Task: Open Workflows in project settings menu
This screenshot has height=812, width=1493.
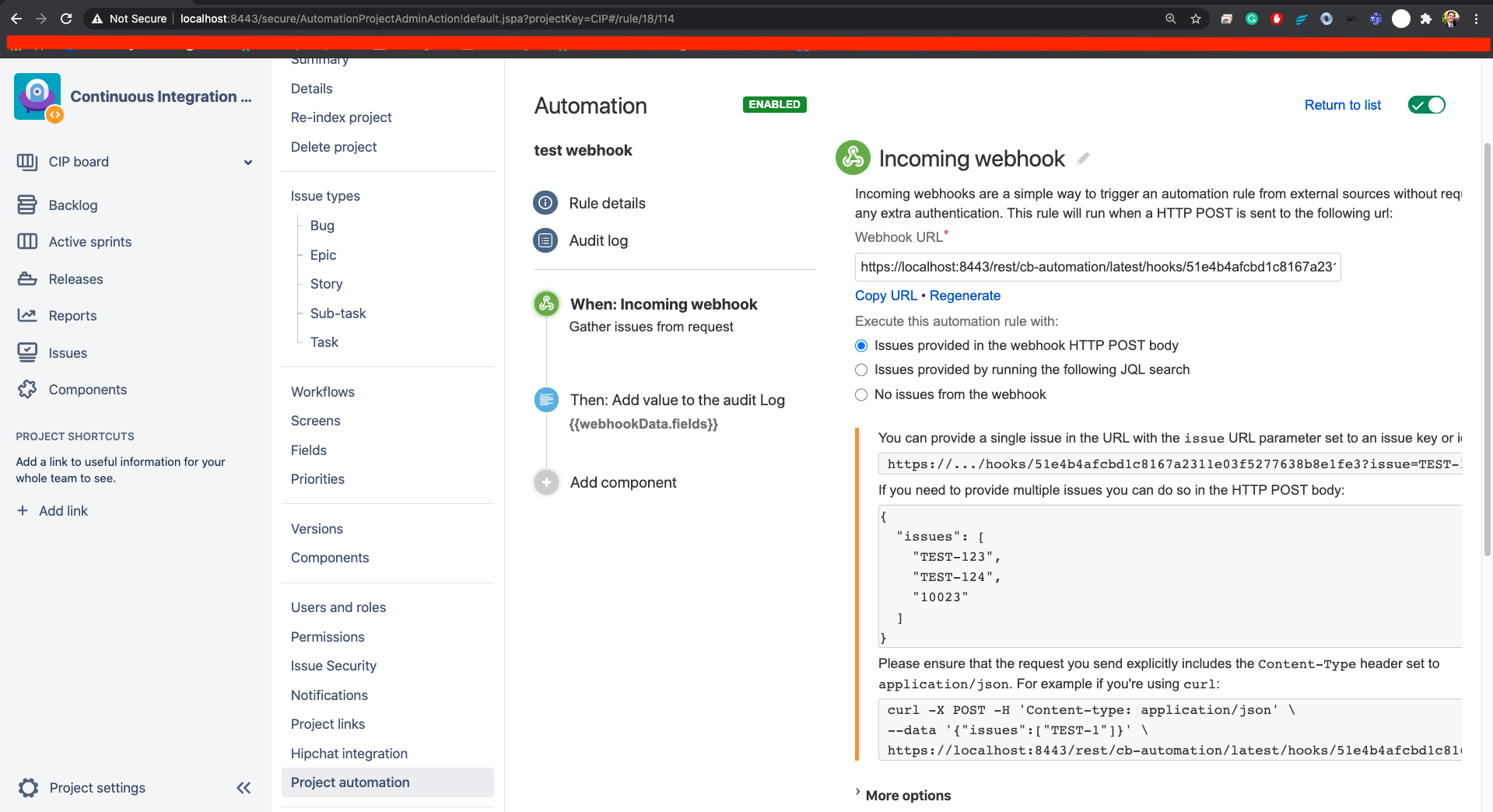Action: click(323, 392)
